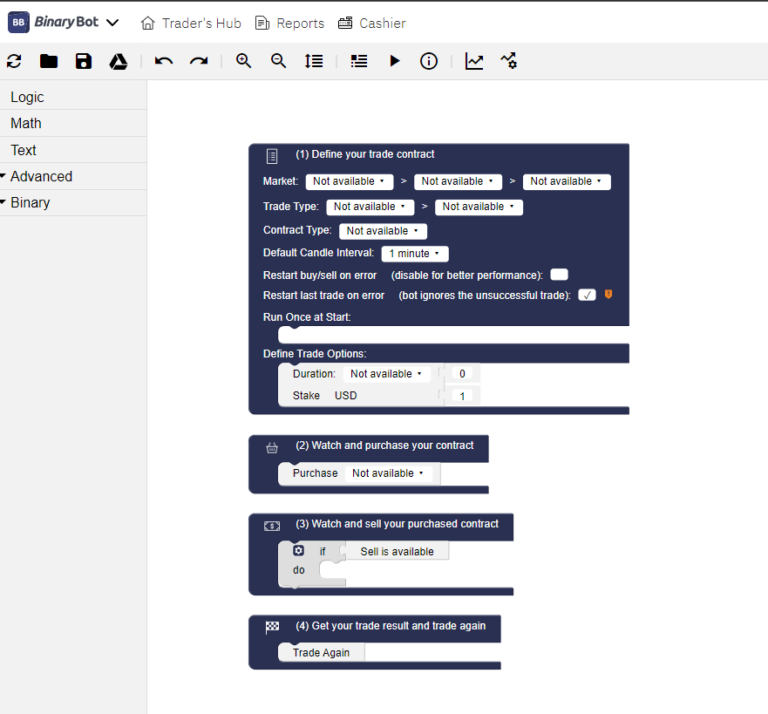The height and width of the screenshot is (714, 768).
Task: Expand the Binary category in sidebar
Action: click(x=30, y=202)
